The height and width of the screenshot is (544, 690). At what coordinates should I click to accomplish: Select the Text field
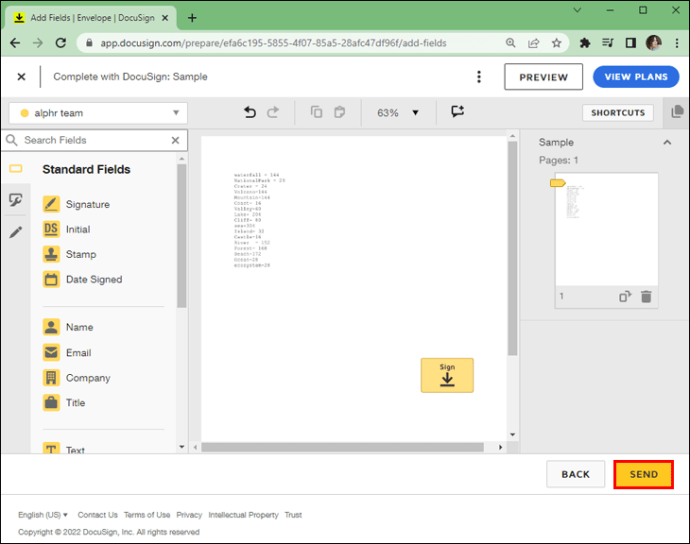pos(64,449)
